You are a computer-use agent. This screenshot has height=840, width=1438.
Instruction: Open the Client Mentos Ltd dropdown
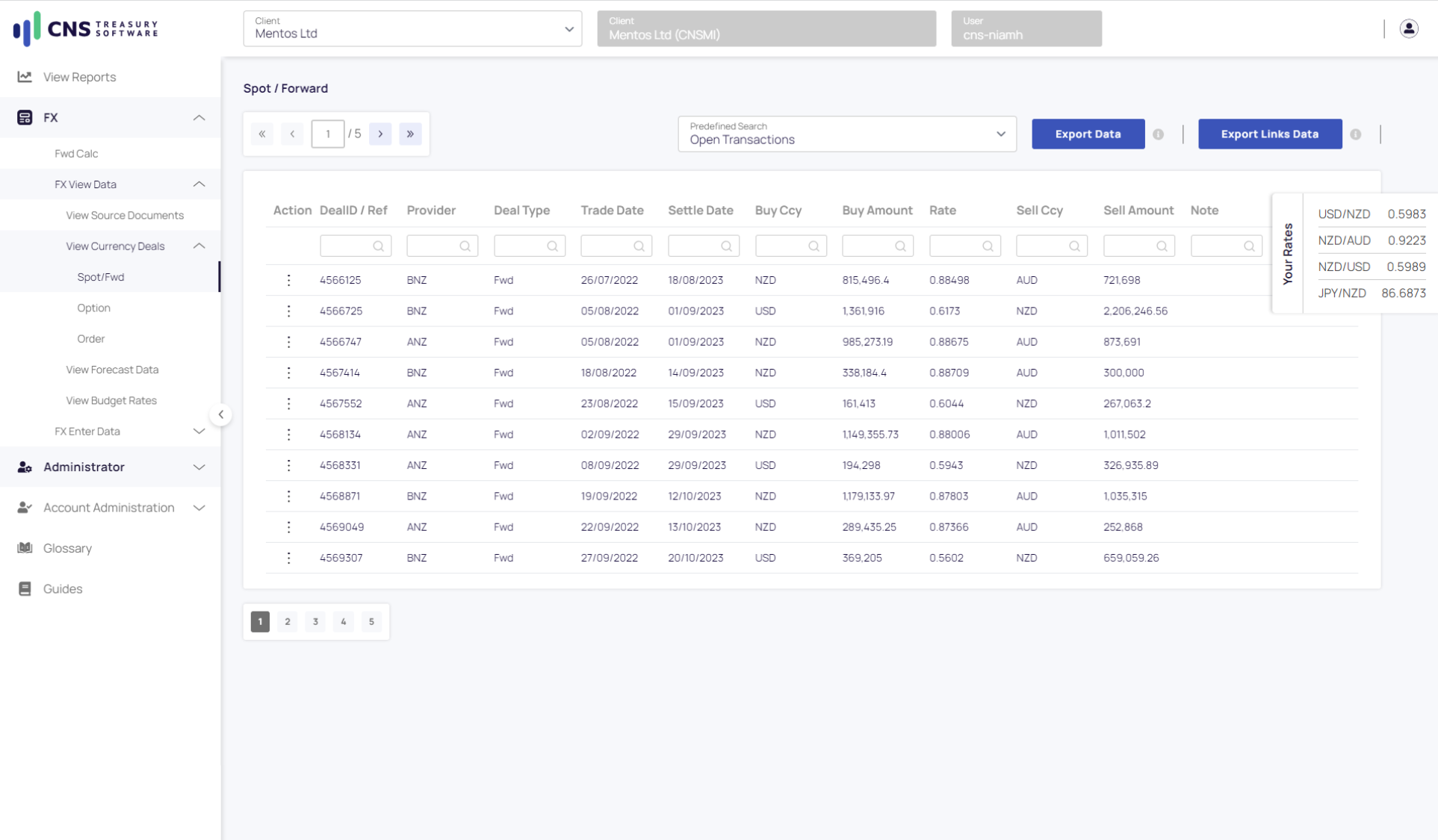[412, 29]
